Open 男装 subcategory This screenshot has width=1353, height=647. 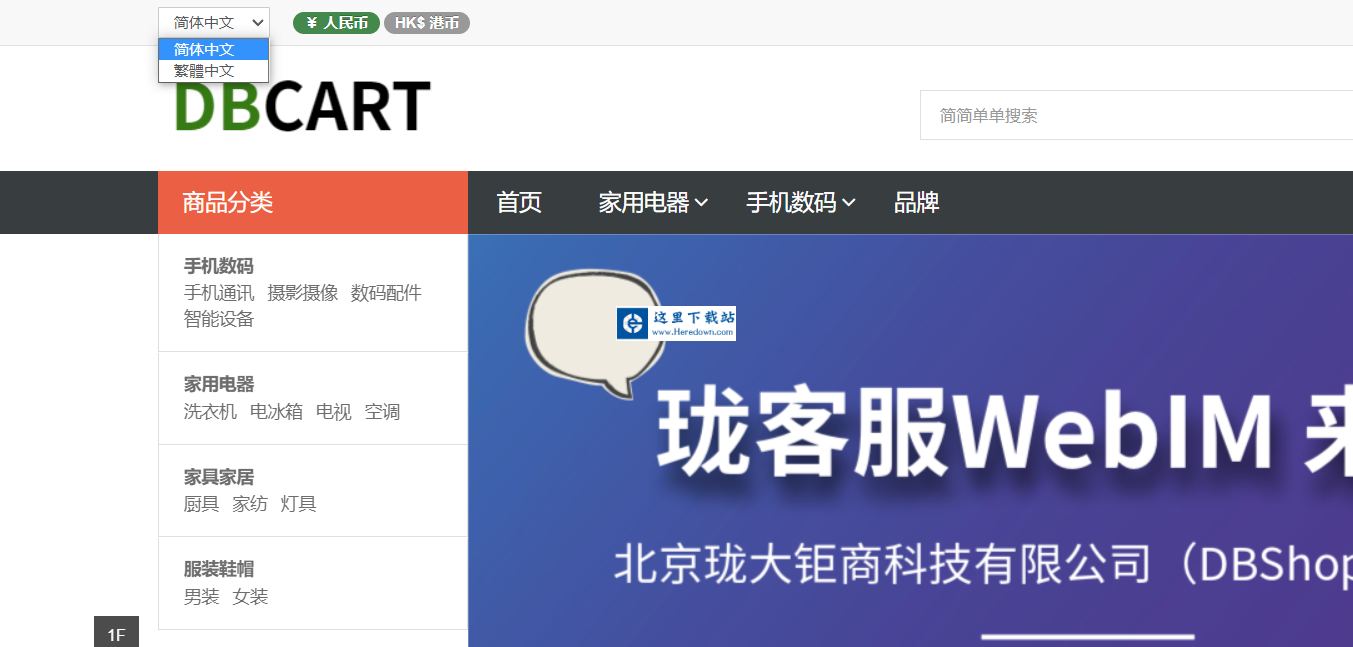pos(201,597)
